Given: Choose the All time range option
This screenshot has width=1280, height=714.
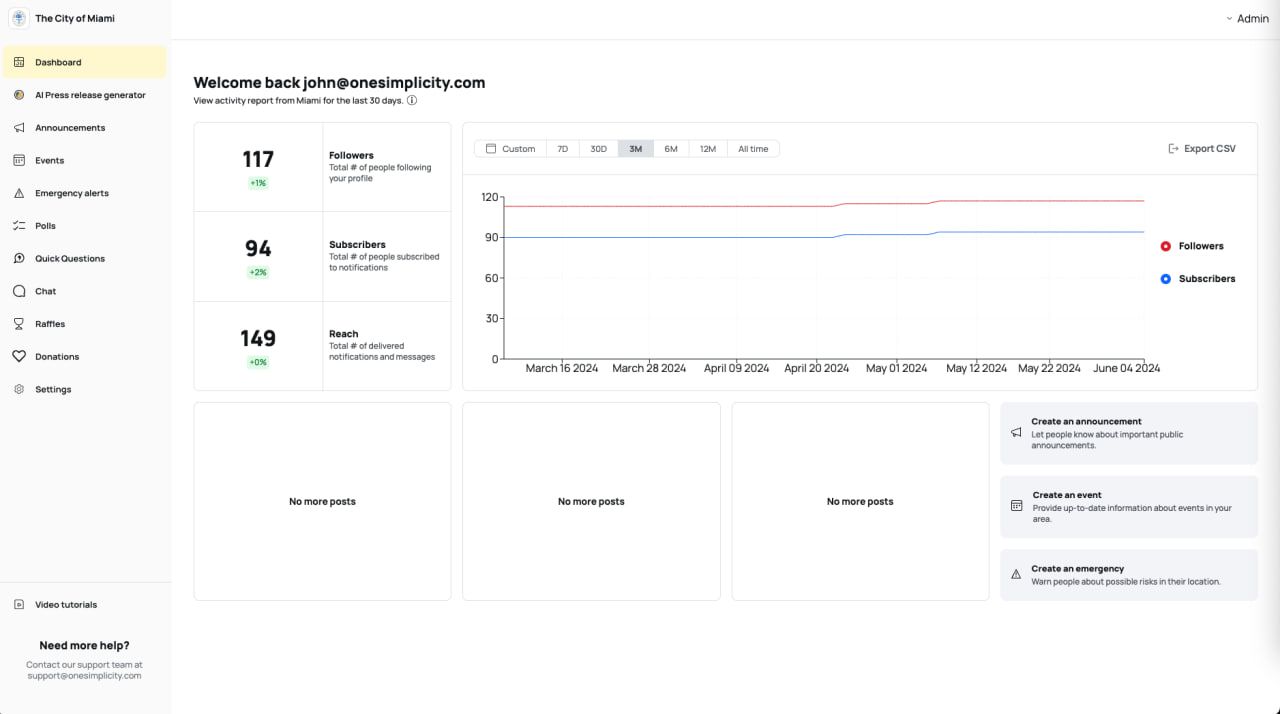Looking at the screenshot, I should tap(753, 149).
